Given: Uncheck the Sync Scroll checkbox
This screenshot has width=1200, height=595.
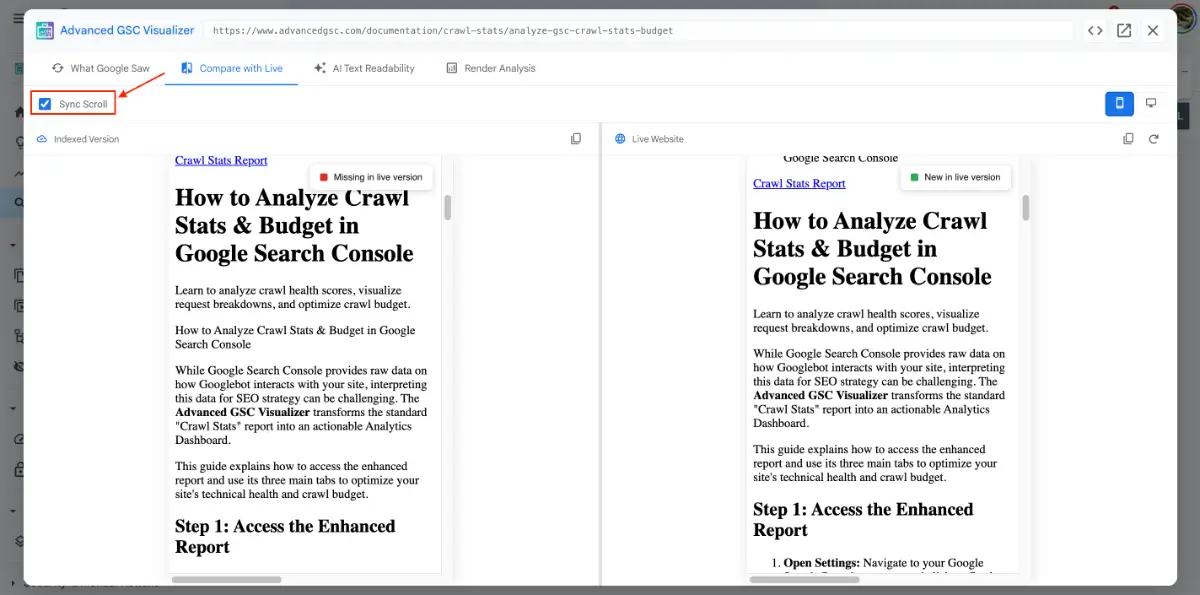Looking at the screenshot, I should (x=45, y=104).
